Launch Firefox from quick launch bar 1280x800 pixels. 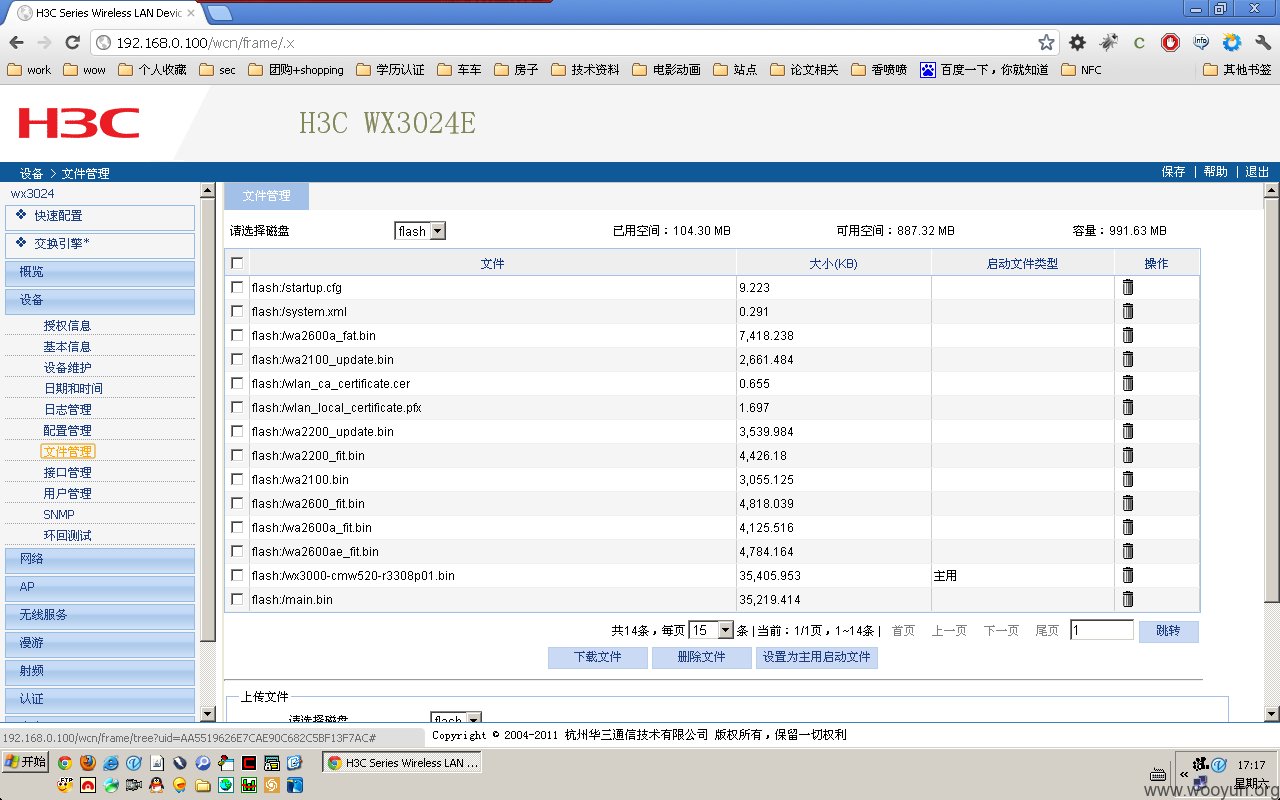coord(87,763)
